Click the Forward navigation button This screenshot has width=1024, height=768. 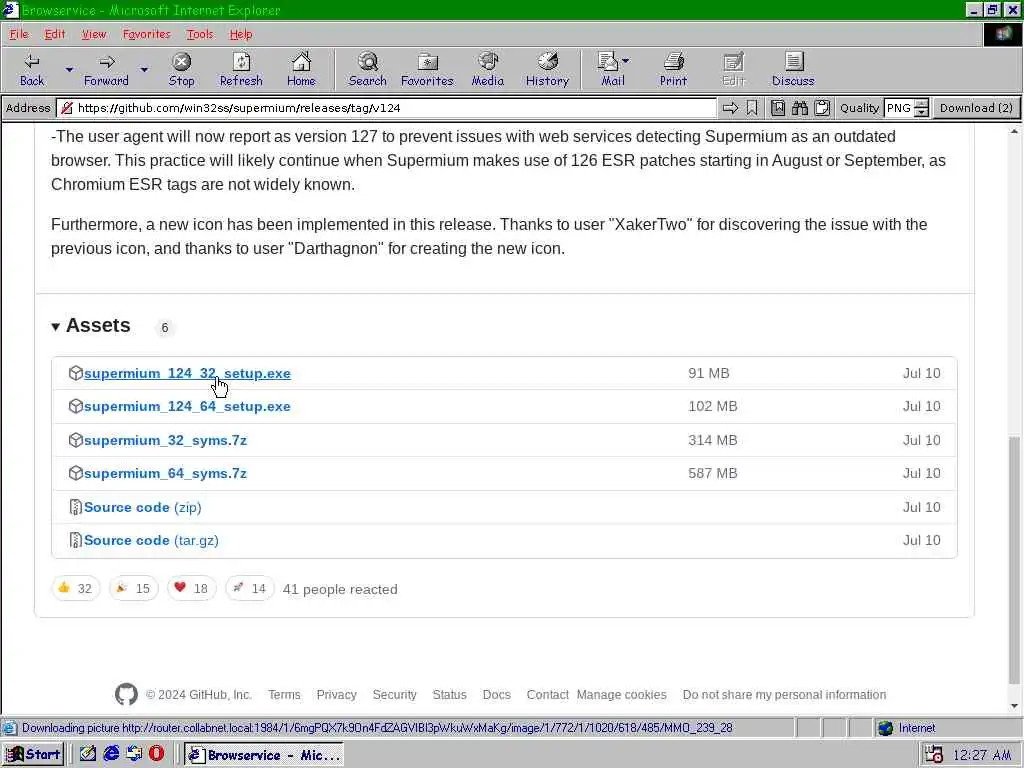(106, 69)
